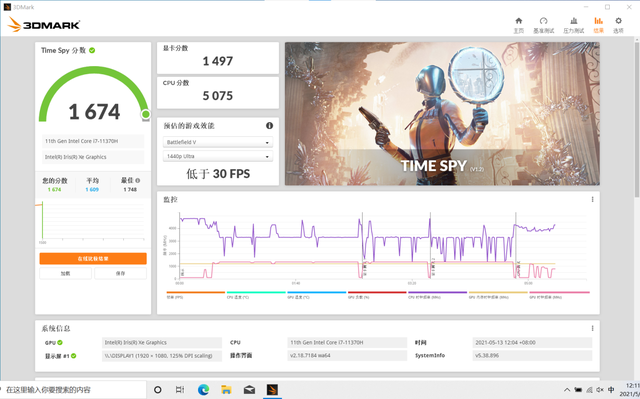Open Microsoft Edge from the taskbar
The height and width of the screenshot is (399, 640).
click(203, 390)
